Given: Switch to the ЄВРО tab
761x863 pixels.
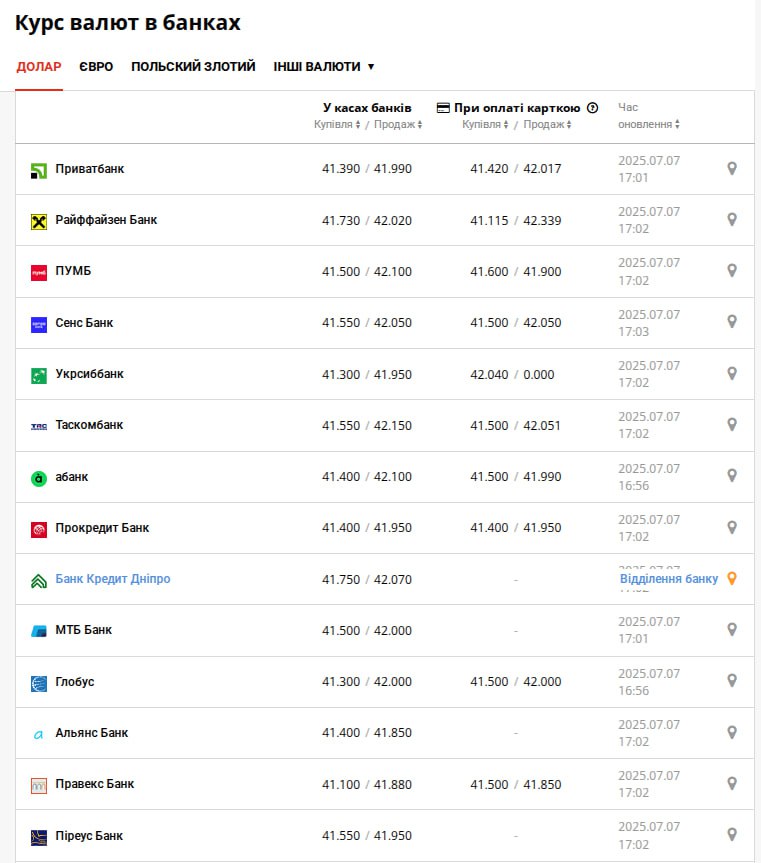Looking at the screenshot, I should [96, 67].
